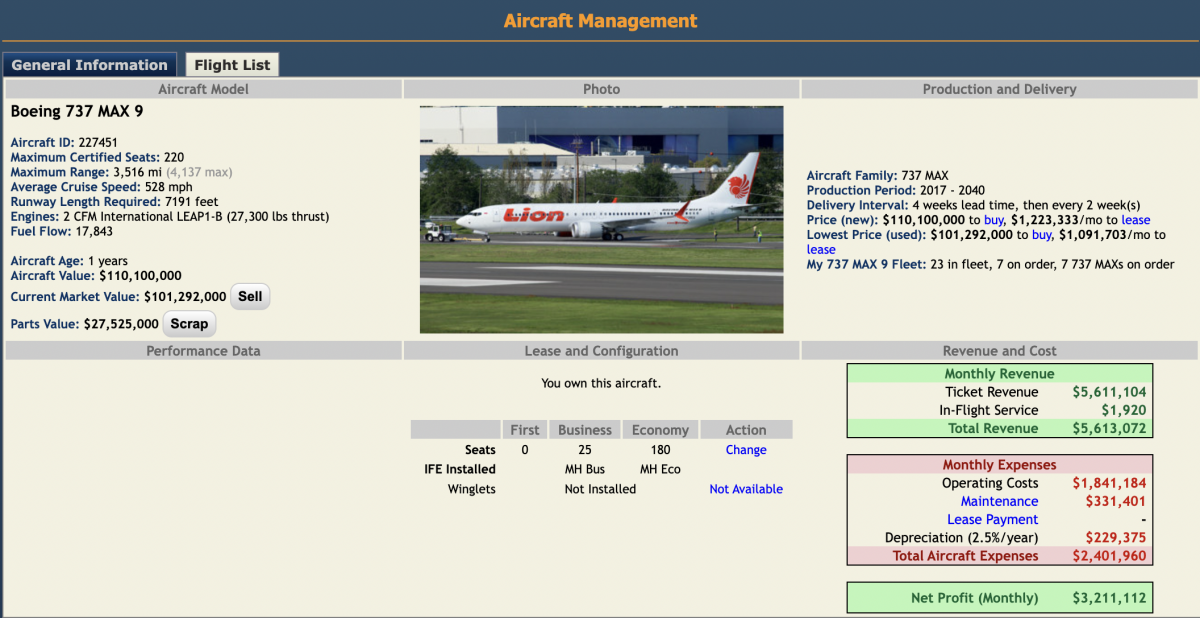1200x618 pixels.
Task: Click the Aircraft Management page title
Action: [x=600, y=21]
